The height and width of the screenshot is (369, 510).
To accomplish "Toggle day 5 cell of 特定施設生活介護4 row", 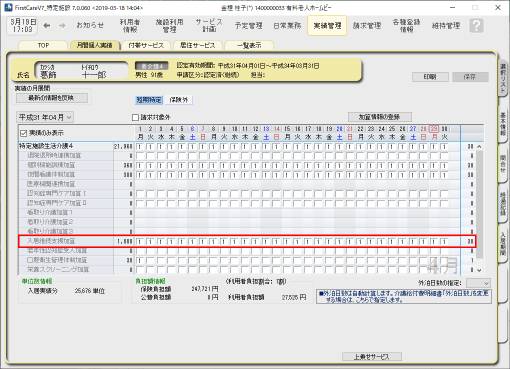I will tap(182, 146).
